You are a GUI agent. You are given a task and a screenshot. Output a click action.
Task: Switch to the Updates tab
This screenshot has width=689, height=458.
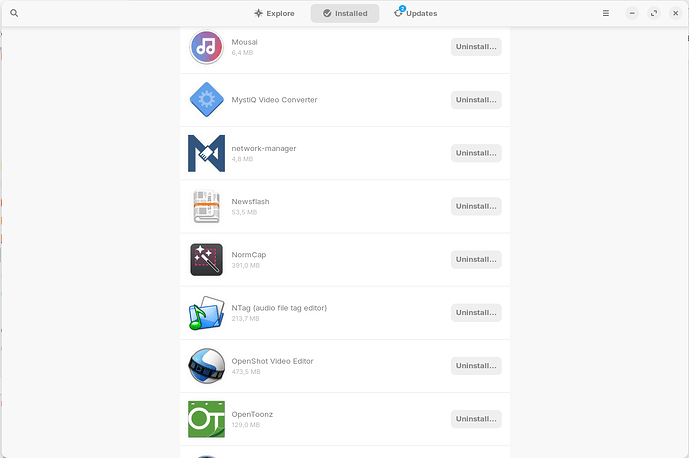click(416, 13)
